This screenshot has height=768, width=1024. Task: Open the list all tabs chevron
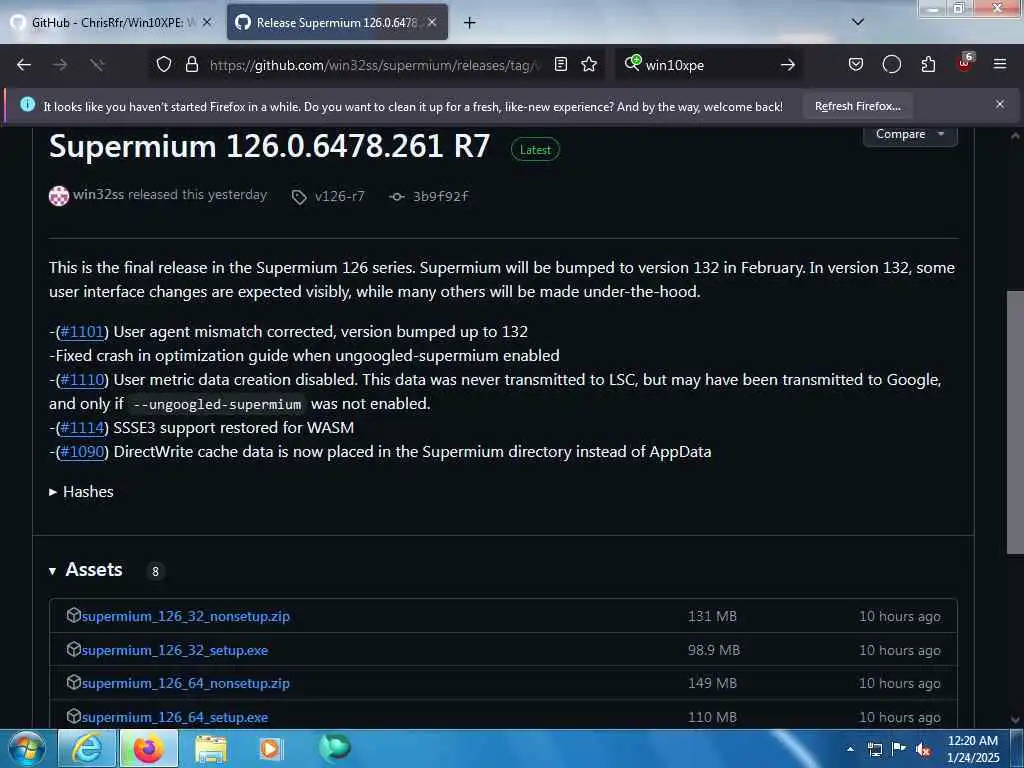[858, 22]
